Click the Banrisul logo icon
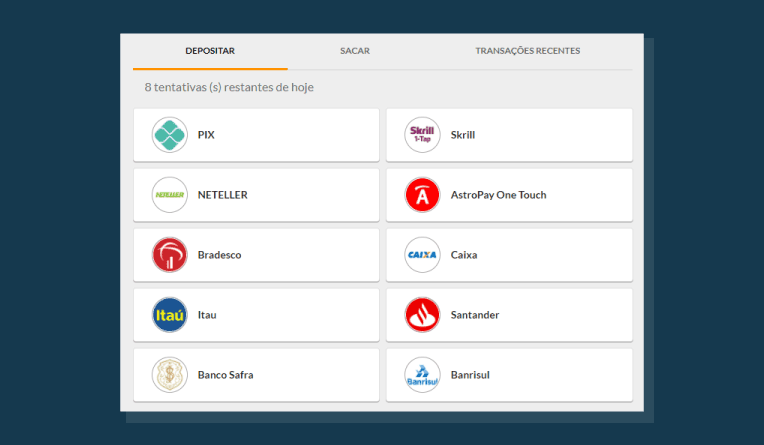 coord(422,375)
